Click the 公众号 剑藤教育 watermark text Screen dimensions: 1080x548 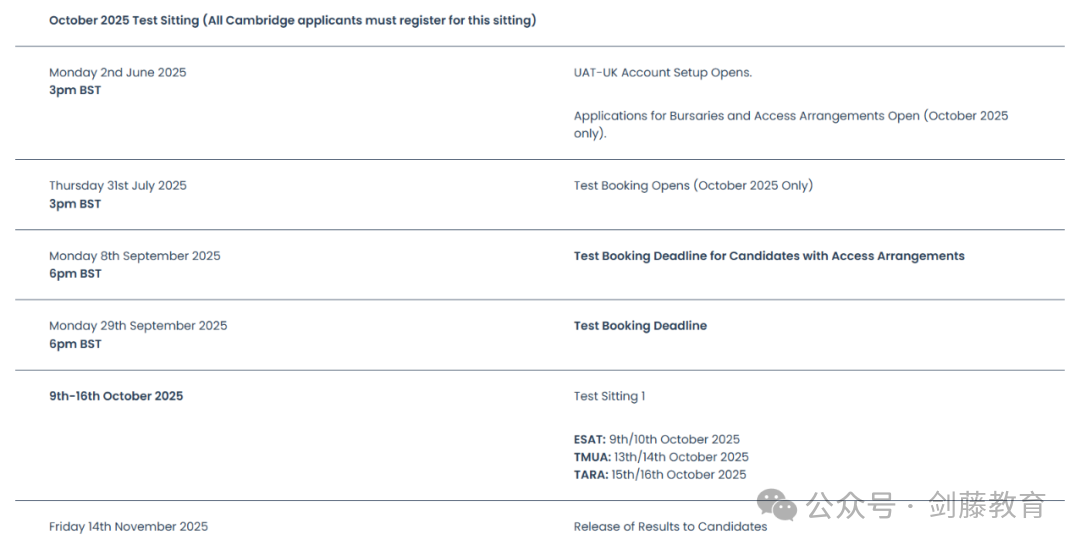[926, 505]
